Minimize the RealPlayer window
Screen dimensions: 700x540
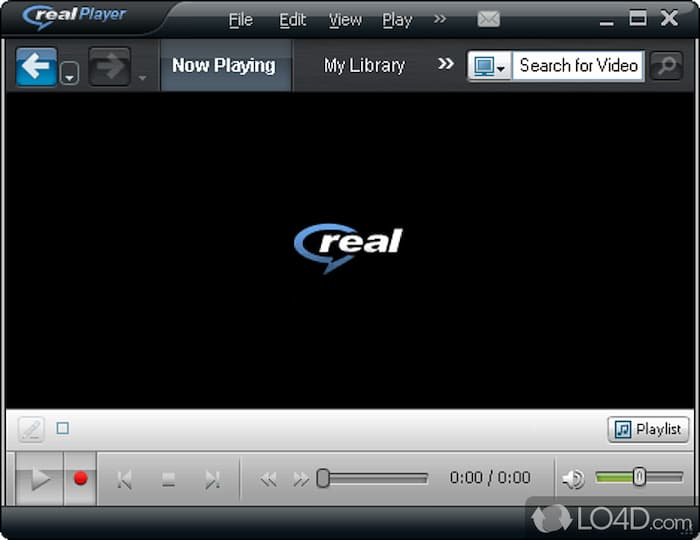pyautogui.click(x=606, y=22)
